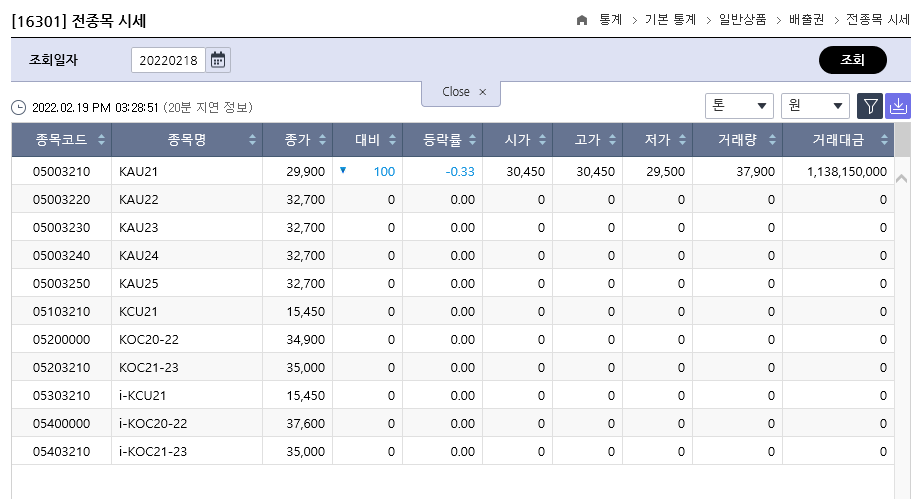Image resolution: width=922 pixels, height=499 pixels.
Task: Click closing price 29,900
Action: click(306, 172)
